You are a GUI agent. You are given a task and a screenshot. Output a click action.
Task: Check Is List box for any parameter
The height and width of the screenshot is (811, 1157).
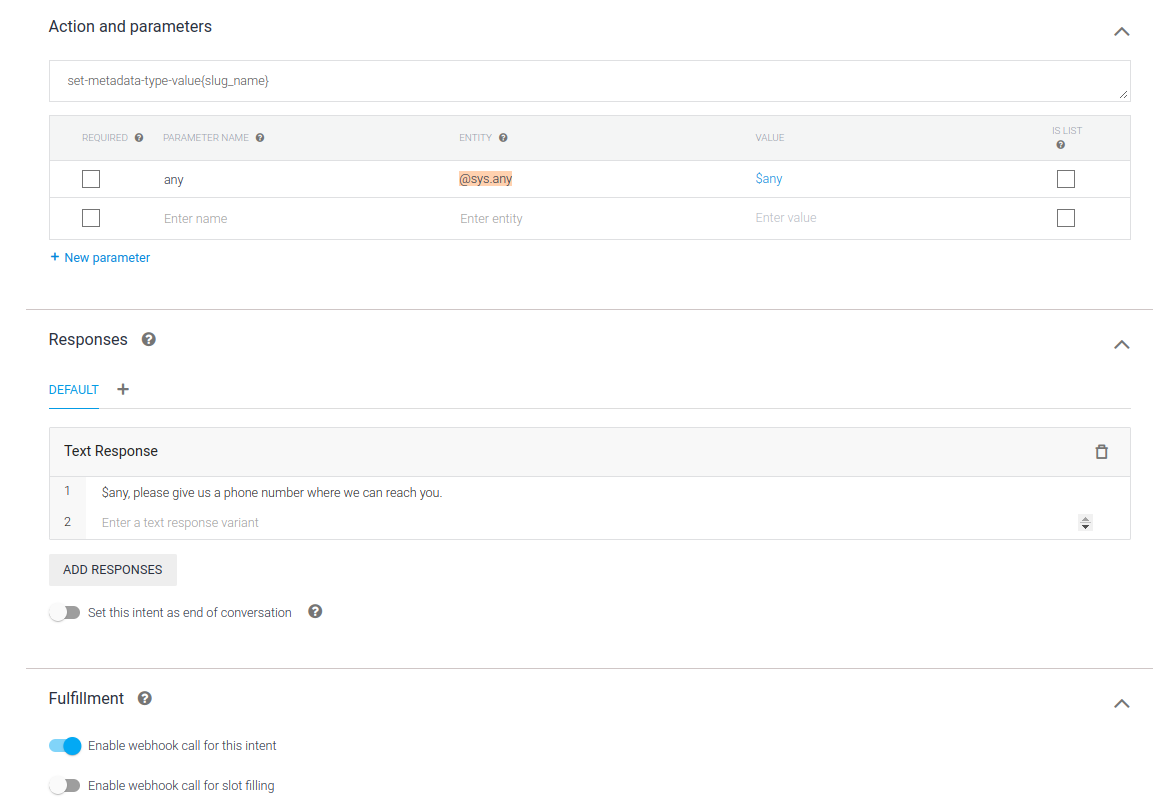click(1065, 179)
